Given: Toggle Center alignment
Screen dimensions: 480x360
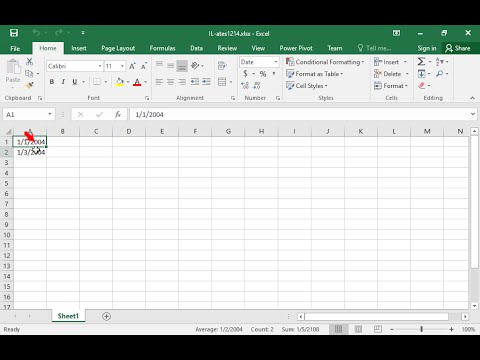Looking at the screenshot, I should (171, 82).
